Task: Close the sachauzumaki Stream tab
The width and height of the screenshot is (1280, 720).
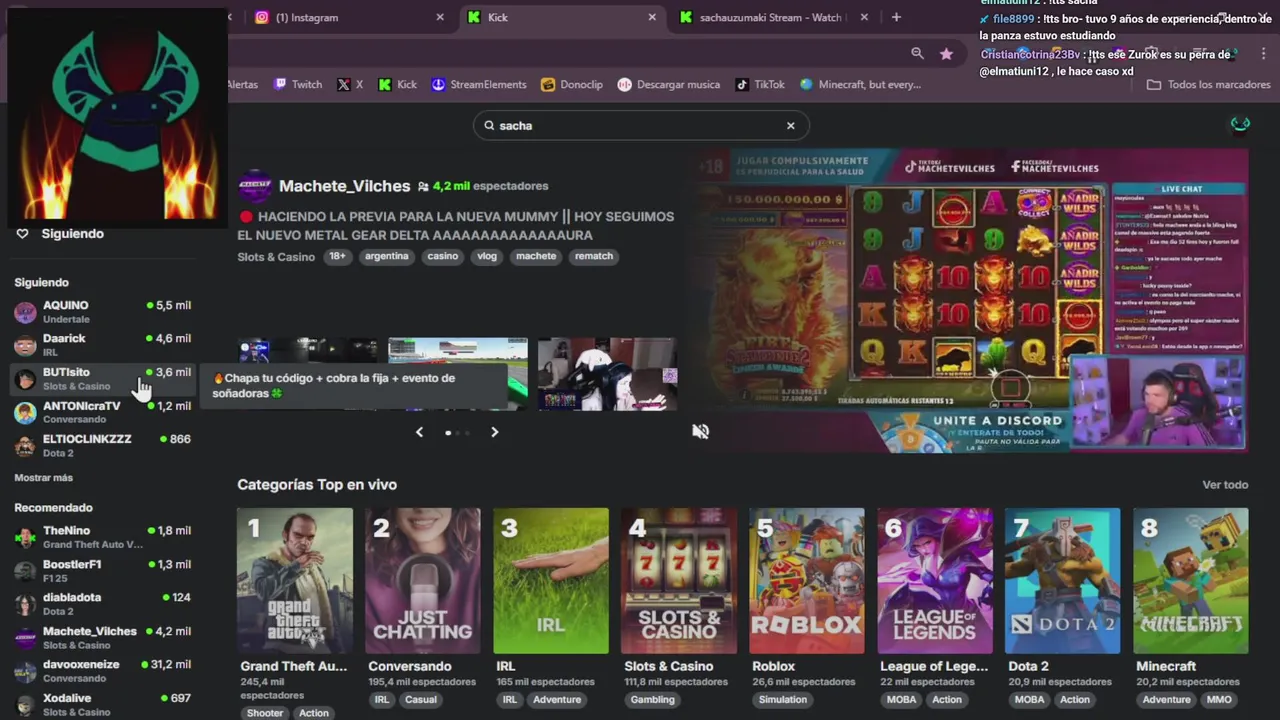Action: (864, 17)
